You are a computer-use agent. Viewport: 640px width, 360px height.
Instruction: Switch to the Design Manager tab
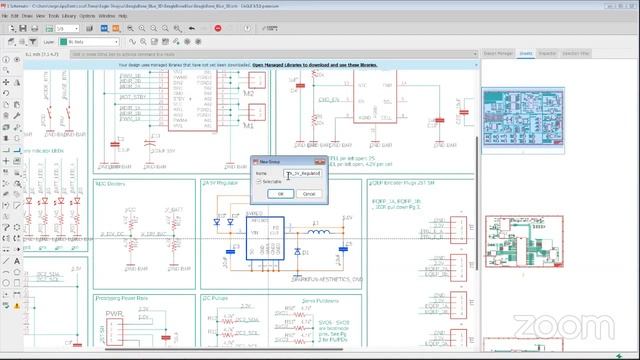498,53
